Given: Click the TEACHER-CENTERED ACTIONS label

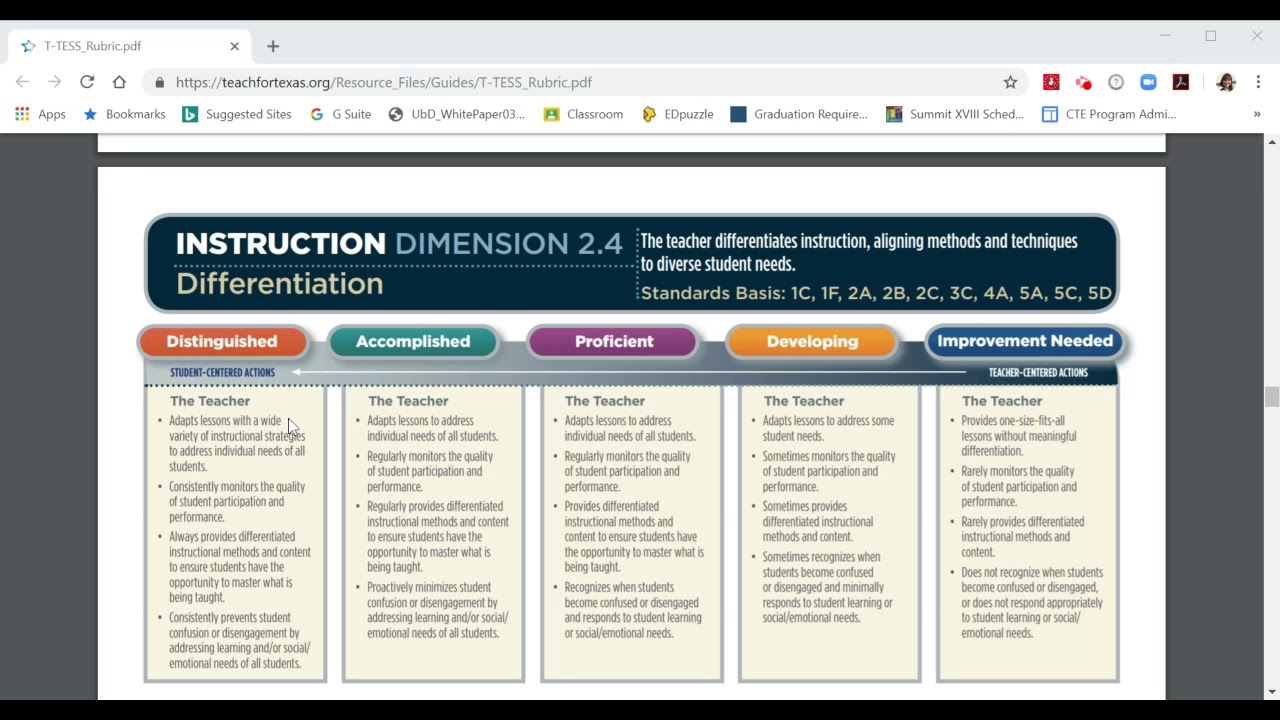Looking at the screenshot, I should click(x=1038, y=372).
